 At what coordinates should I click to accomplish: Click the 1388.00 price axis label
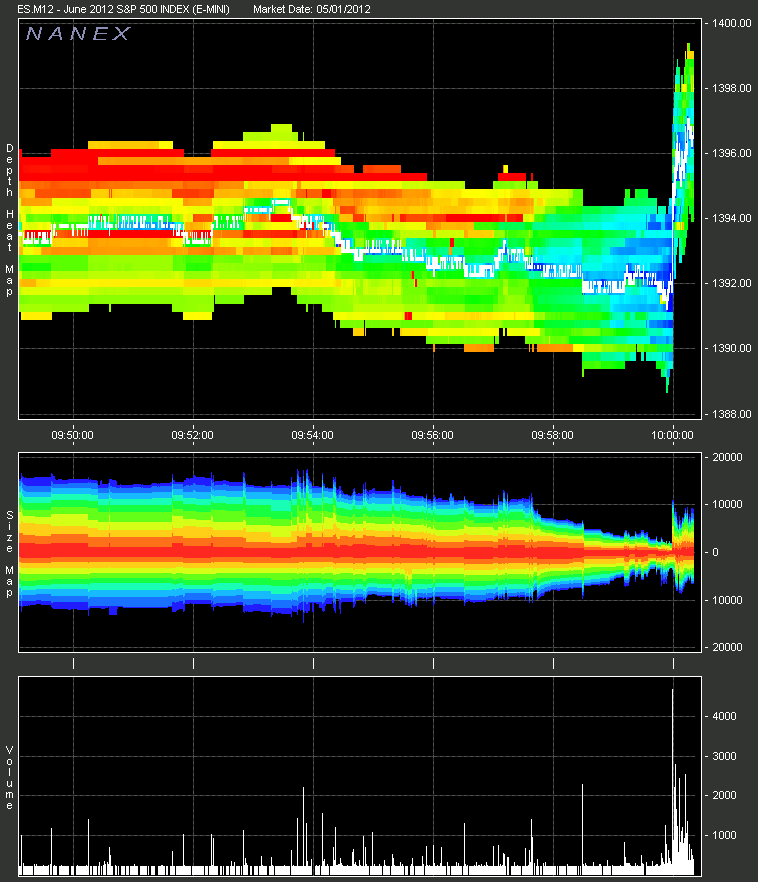731,414
